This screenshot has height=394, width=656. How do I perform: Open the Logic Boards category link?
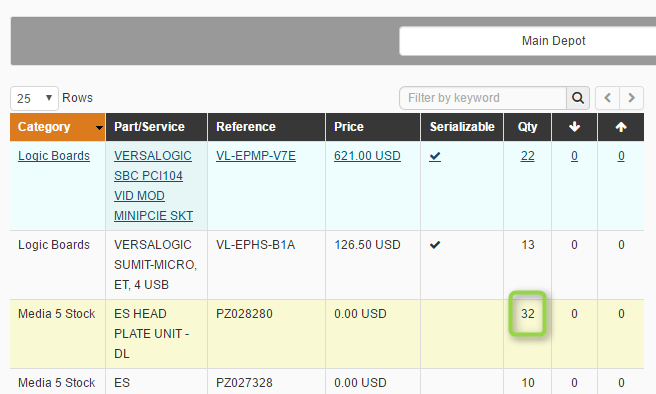click(x=54, y=156)
